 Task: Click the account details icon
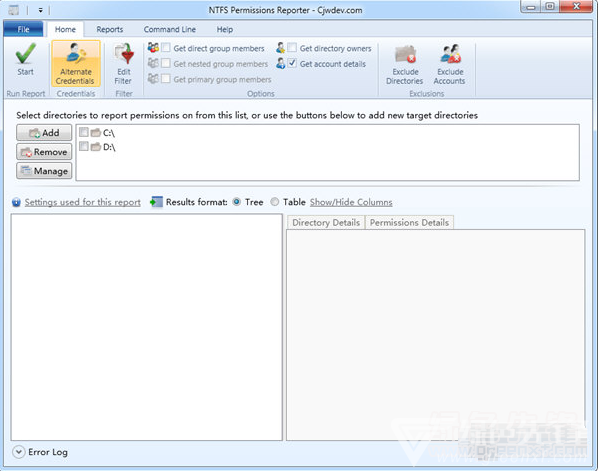click(x=281, y=63)
